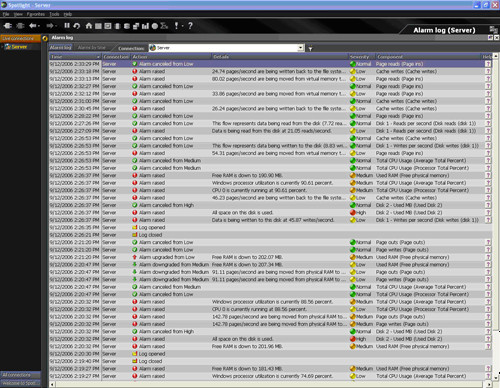The image size is (500, 388).
Task: Open the View menu
Action: click(x=18, y=14)
